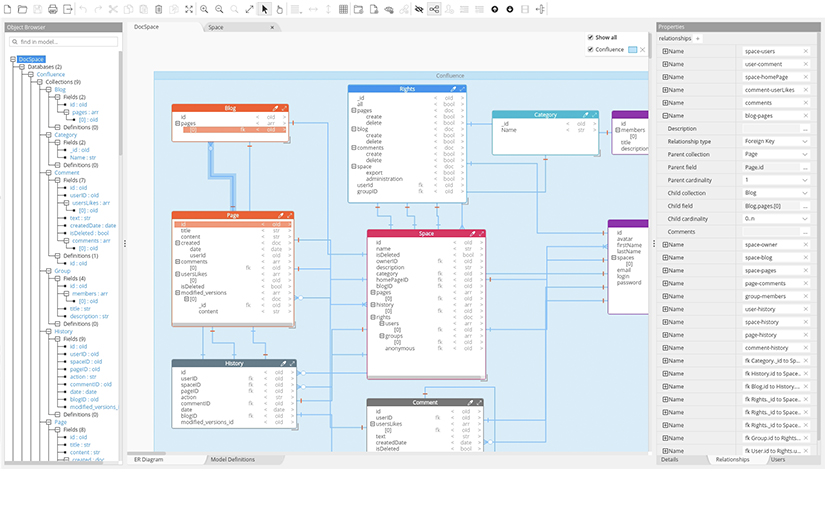Edit the Page entity with its pencil icon
Viewport: 825px width, 525px height.
coord(280,215)
